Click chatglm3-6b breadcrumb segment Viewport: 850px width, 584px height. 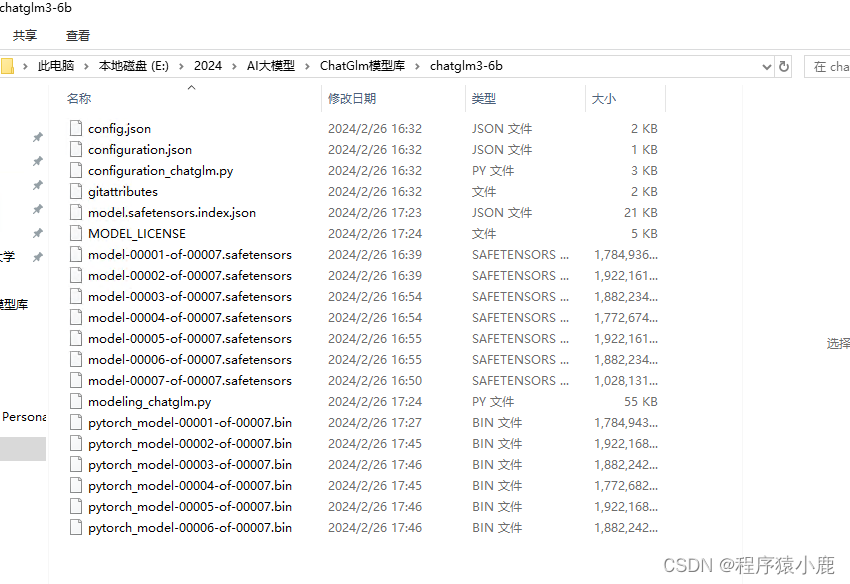466,66
